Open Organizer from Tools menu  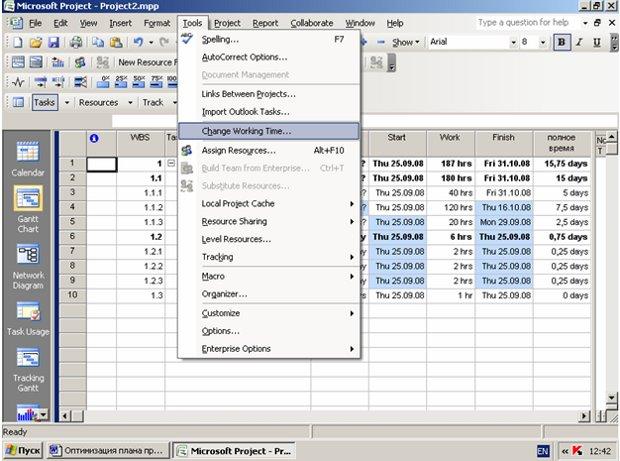269,294
